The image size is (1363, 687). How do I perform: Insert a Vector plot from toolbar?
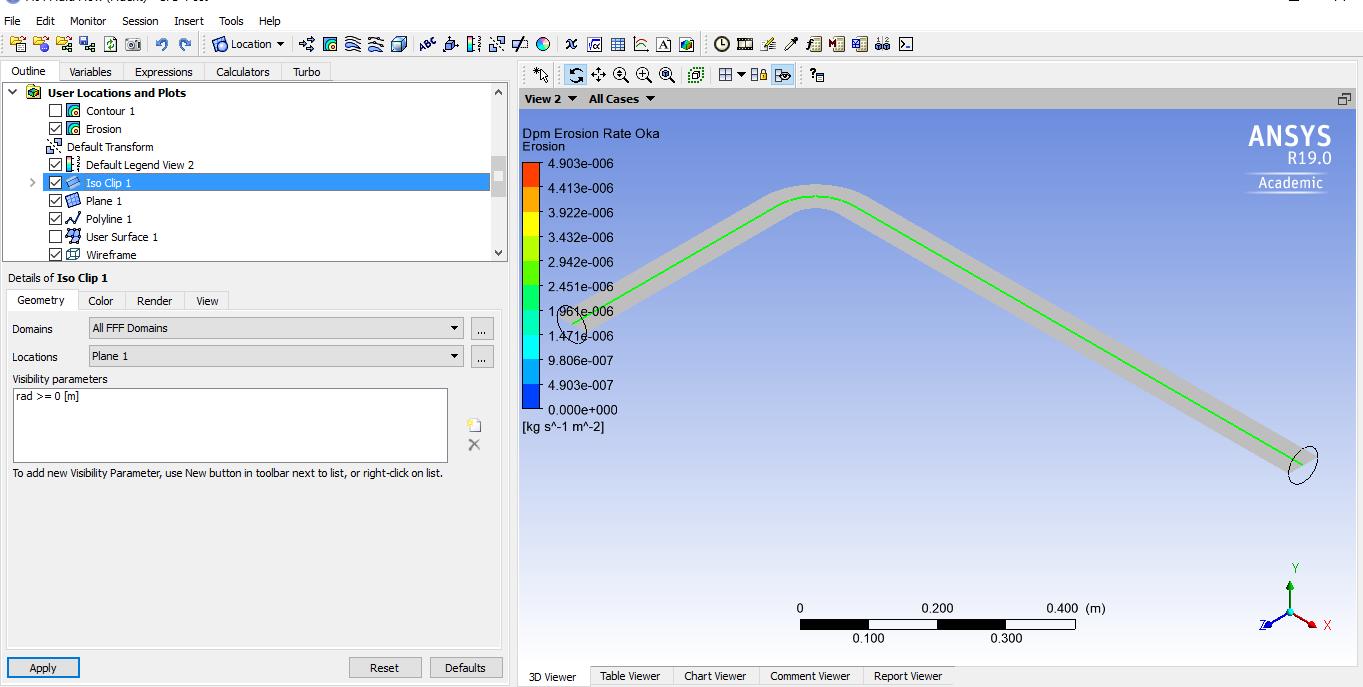307,44
